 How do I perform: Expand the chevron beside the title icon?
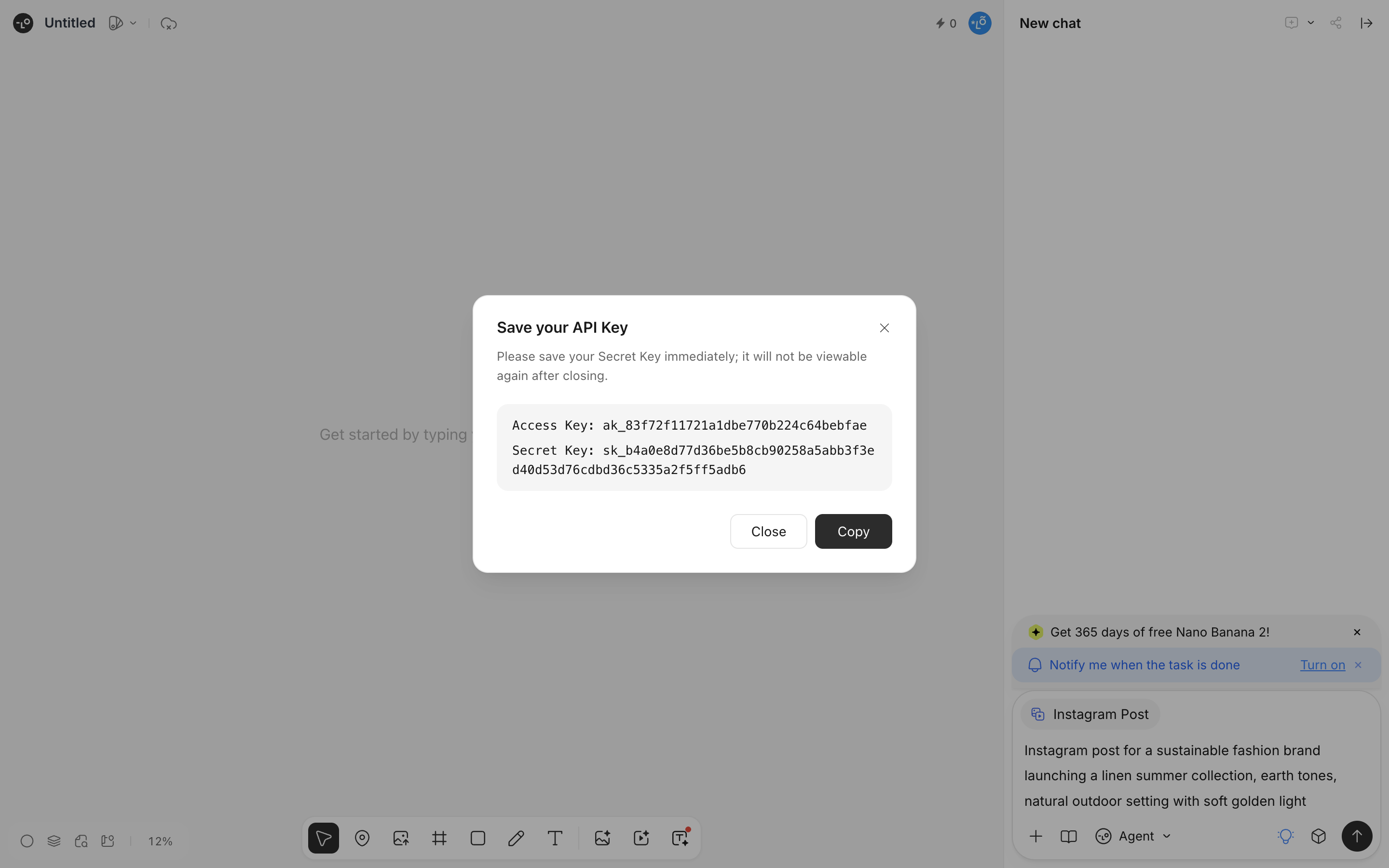(133, 23)
